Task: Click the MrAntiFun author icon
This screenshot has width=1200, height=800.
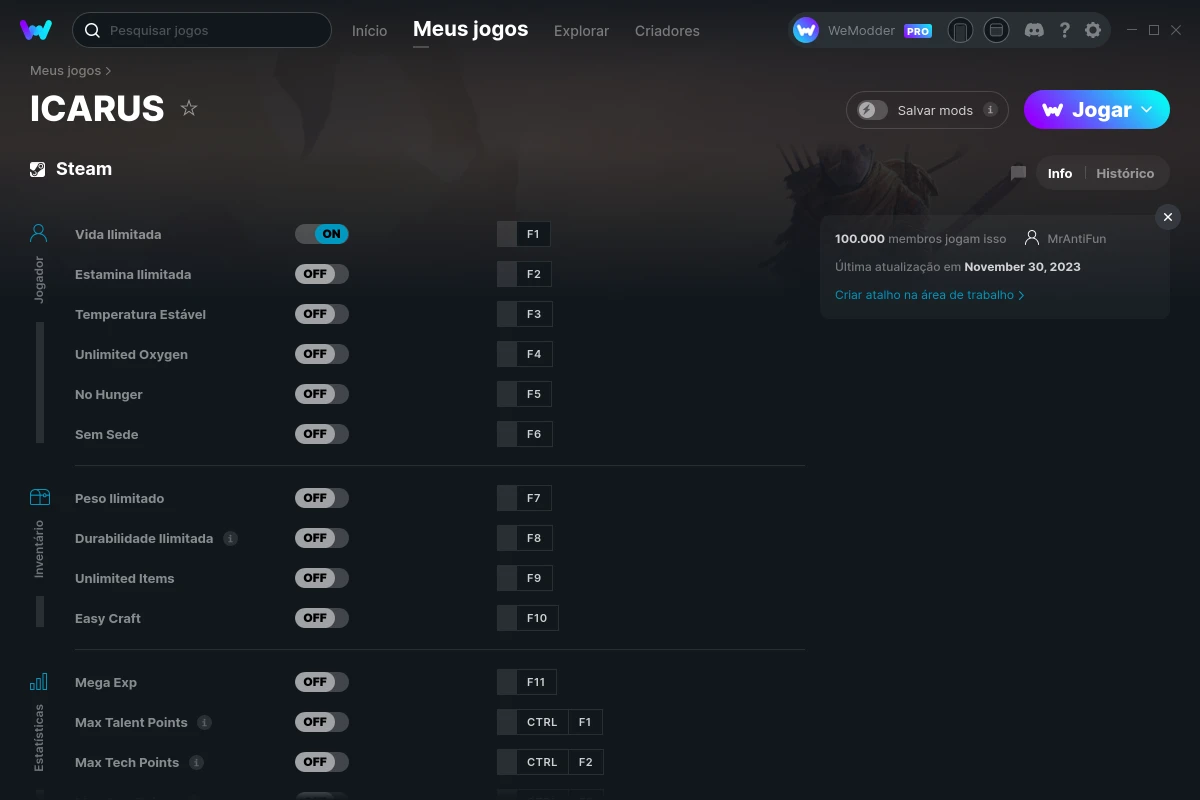Action: pyautogui.click(x=1032, y=238)
